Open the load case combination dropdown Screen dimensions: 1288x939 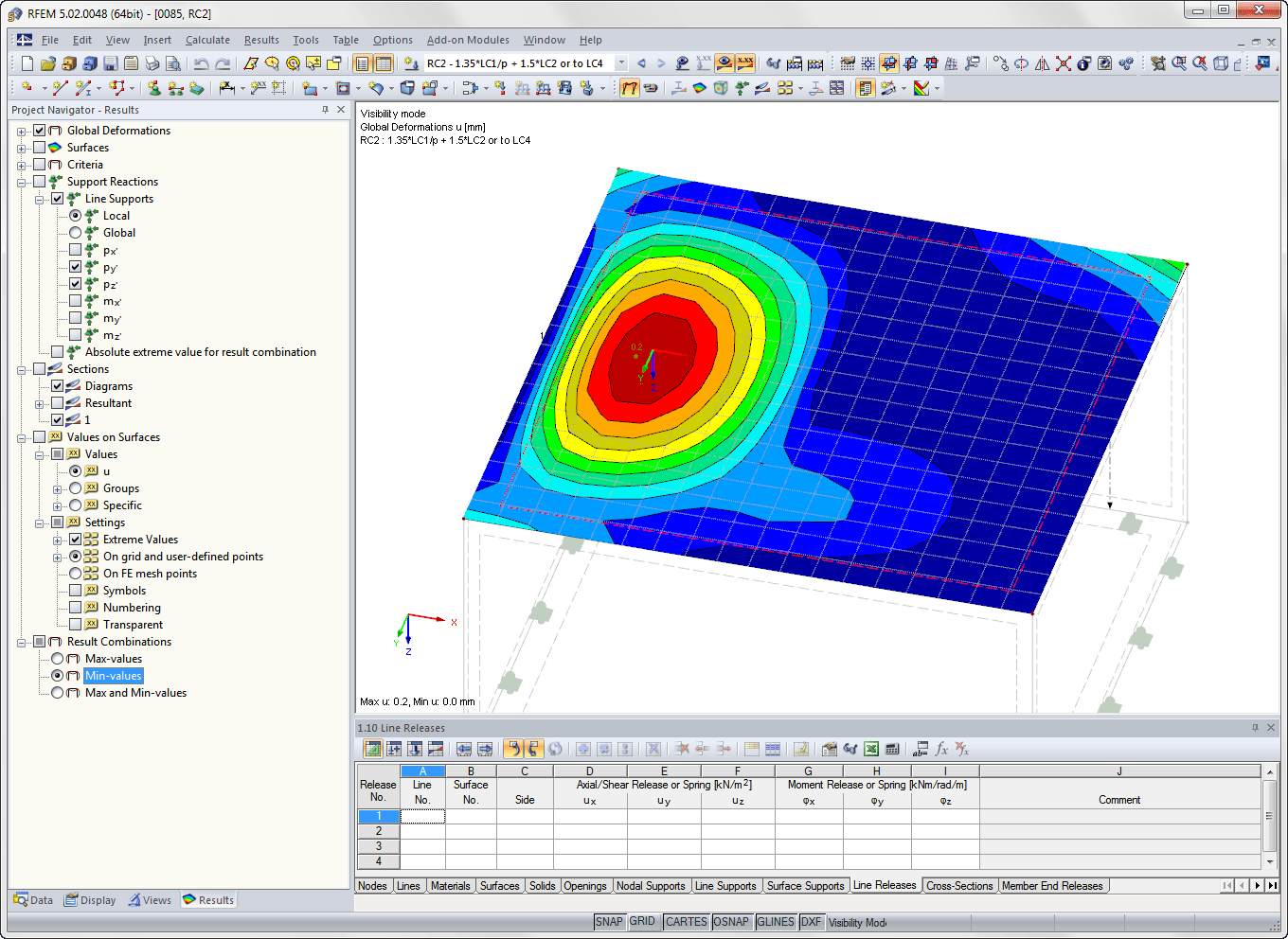click(621, 63)
